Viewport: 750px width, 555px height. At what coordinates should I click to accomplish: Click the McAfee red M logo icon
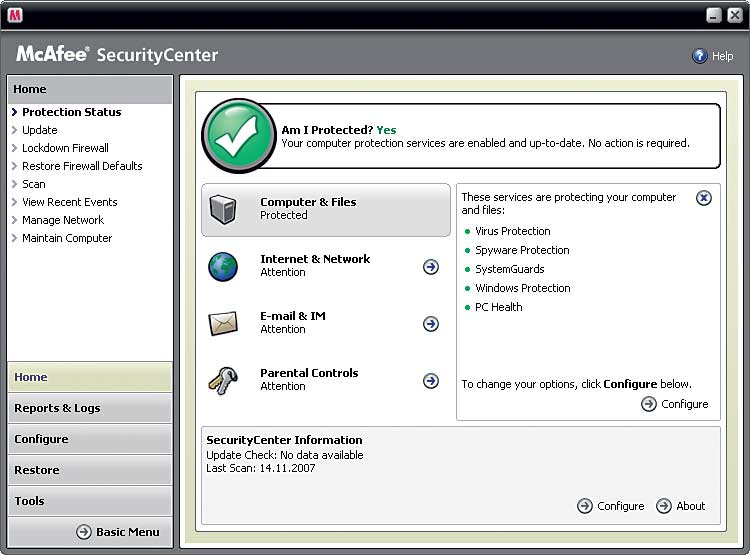coord(15,15)
